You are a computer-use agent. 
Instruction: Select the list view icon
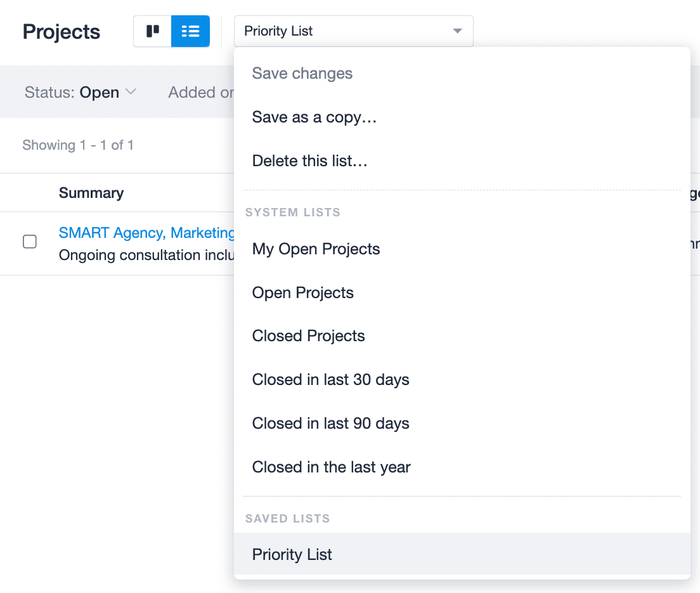190,31
